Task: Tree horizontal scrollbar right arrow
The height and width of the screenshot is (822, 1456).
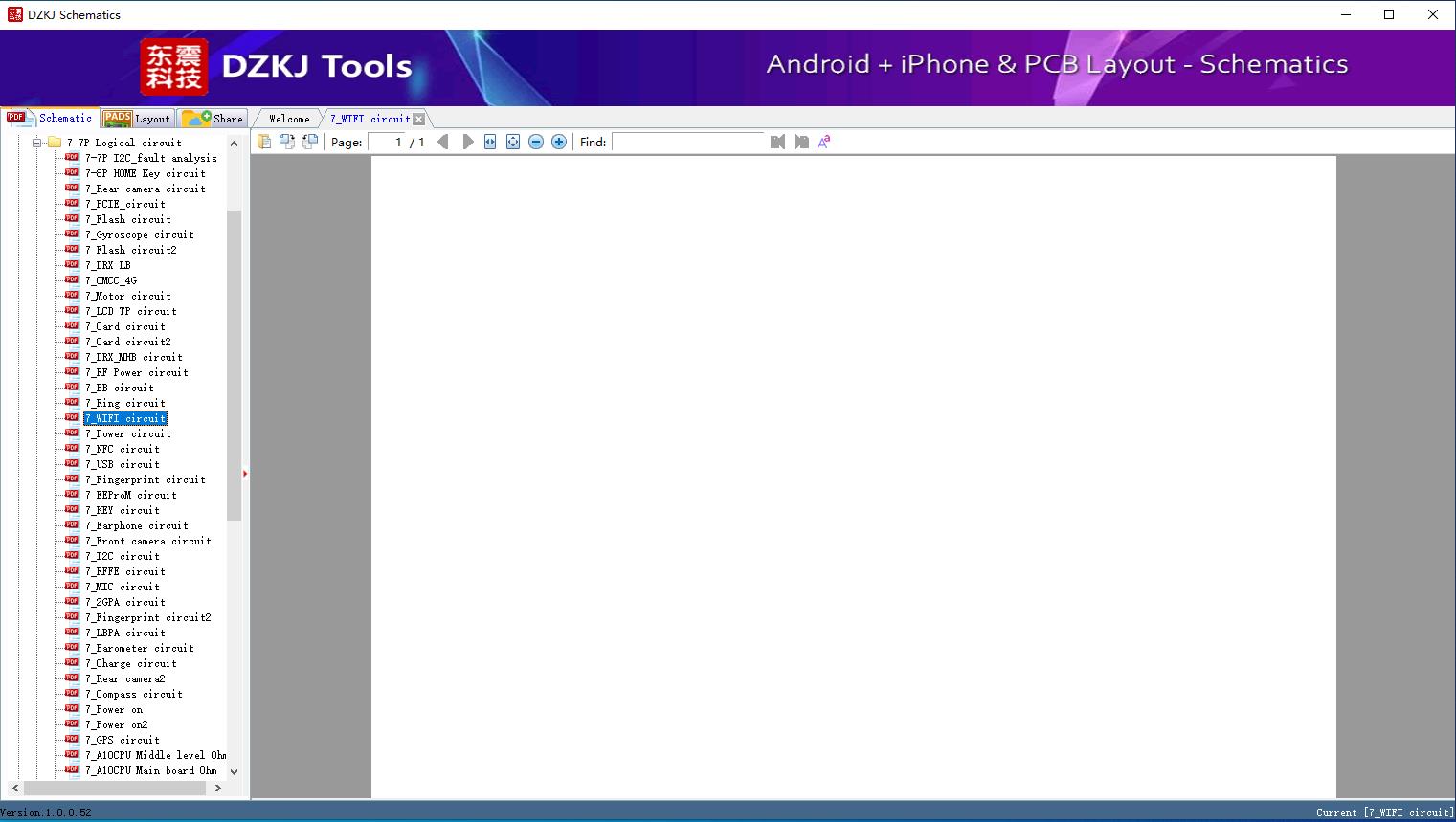Action: 218,788
